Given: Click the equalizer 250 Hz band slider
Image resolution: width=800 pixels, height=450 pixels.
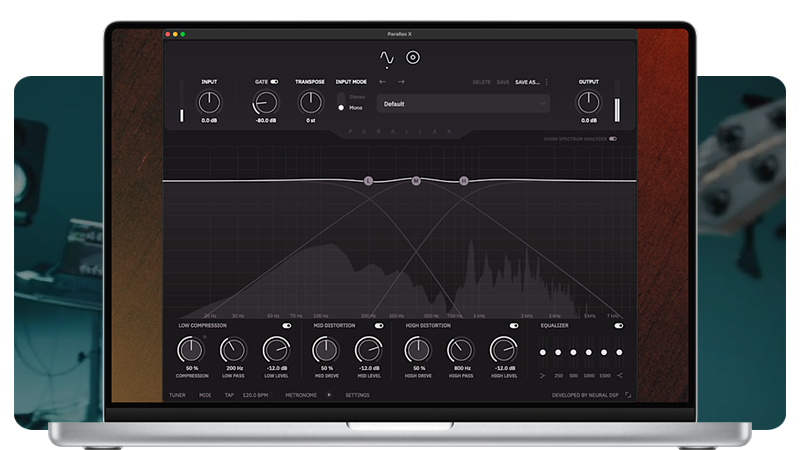Looking at the screenshot, I should [x=558, y=352].
